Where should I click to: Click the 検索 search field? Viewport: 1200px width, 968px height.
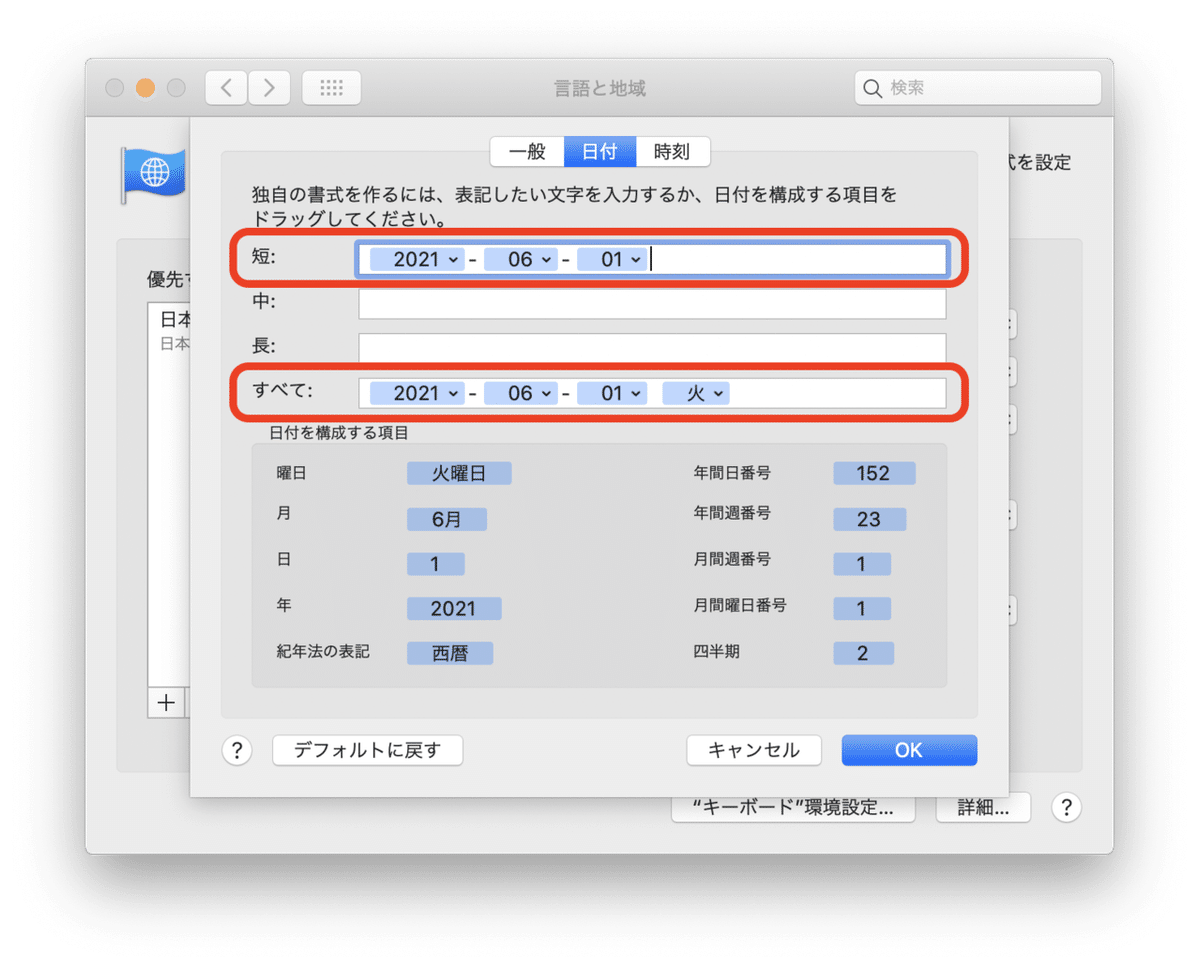[978, 88]
